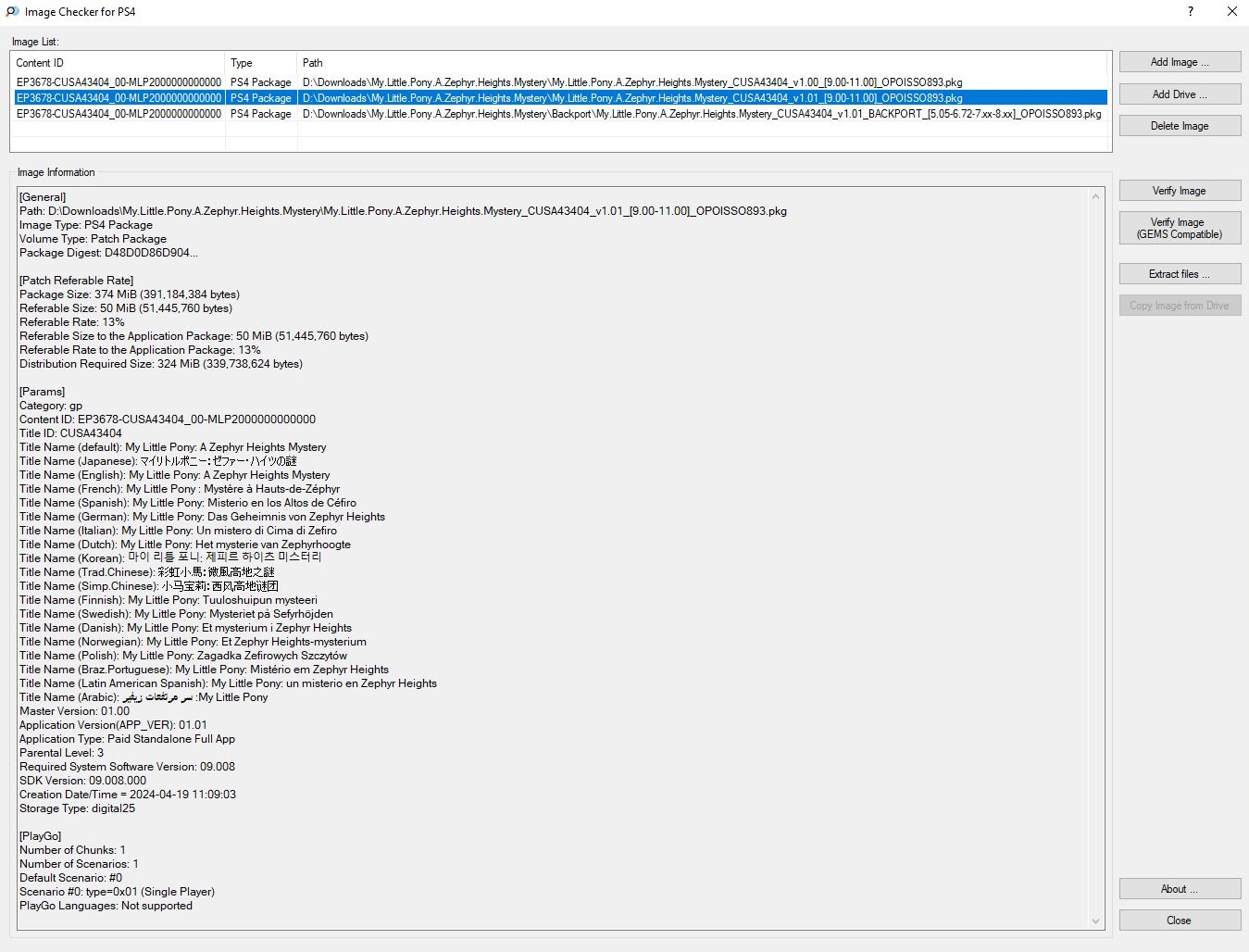
Task: Click the Delete Image button
Action: [1180, 126]
